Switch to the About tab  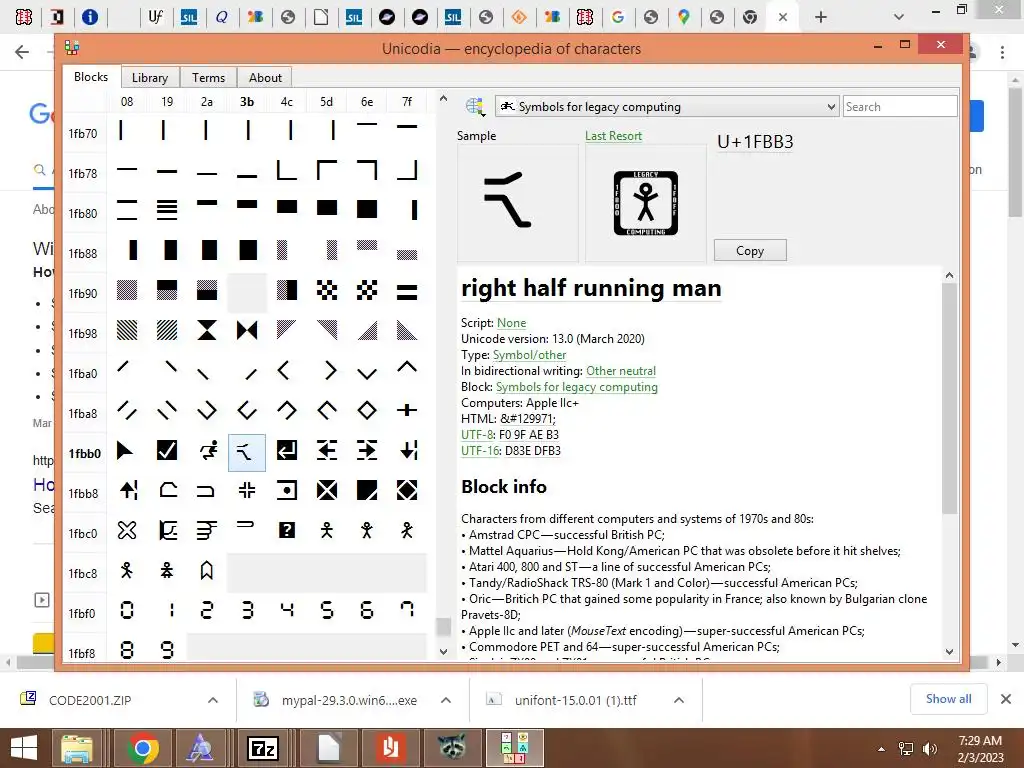[x=265, y=77]
